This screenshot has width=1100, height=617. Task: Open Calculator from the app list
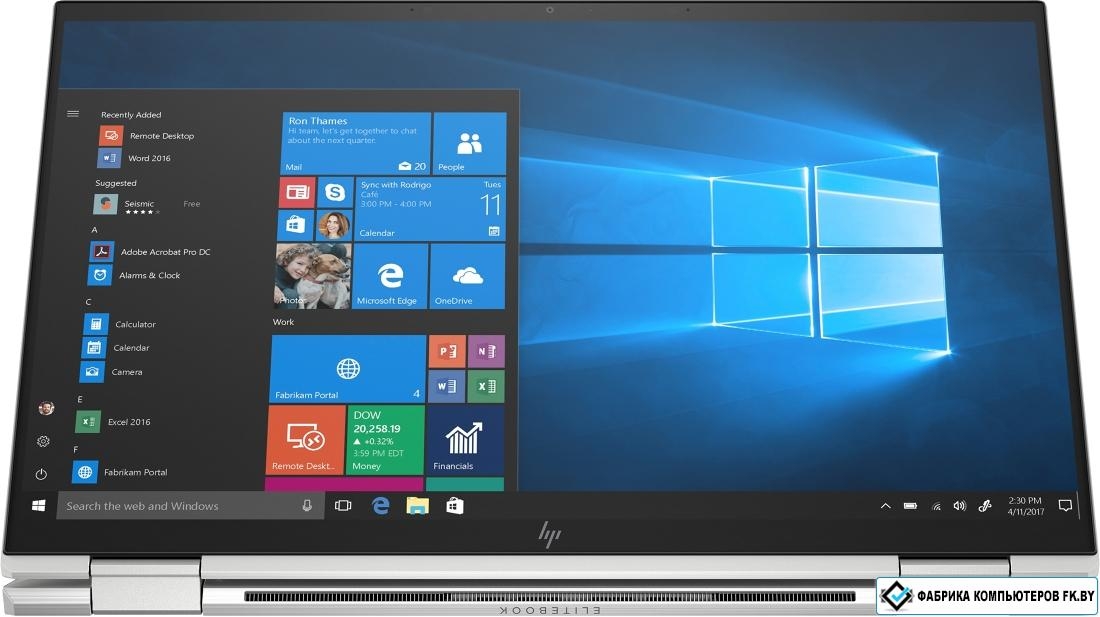pos(120,324)
